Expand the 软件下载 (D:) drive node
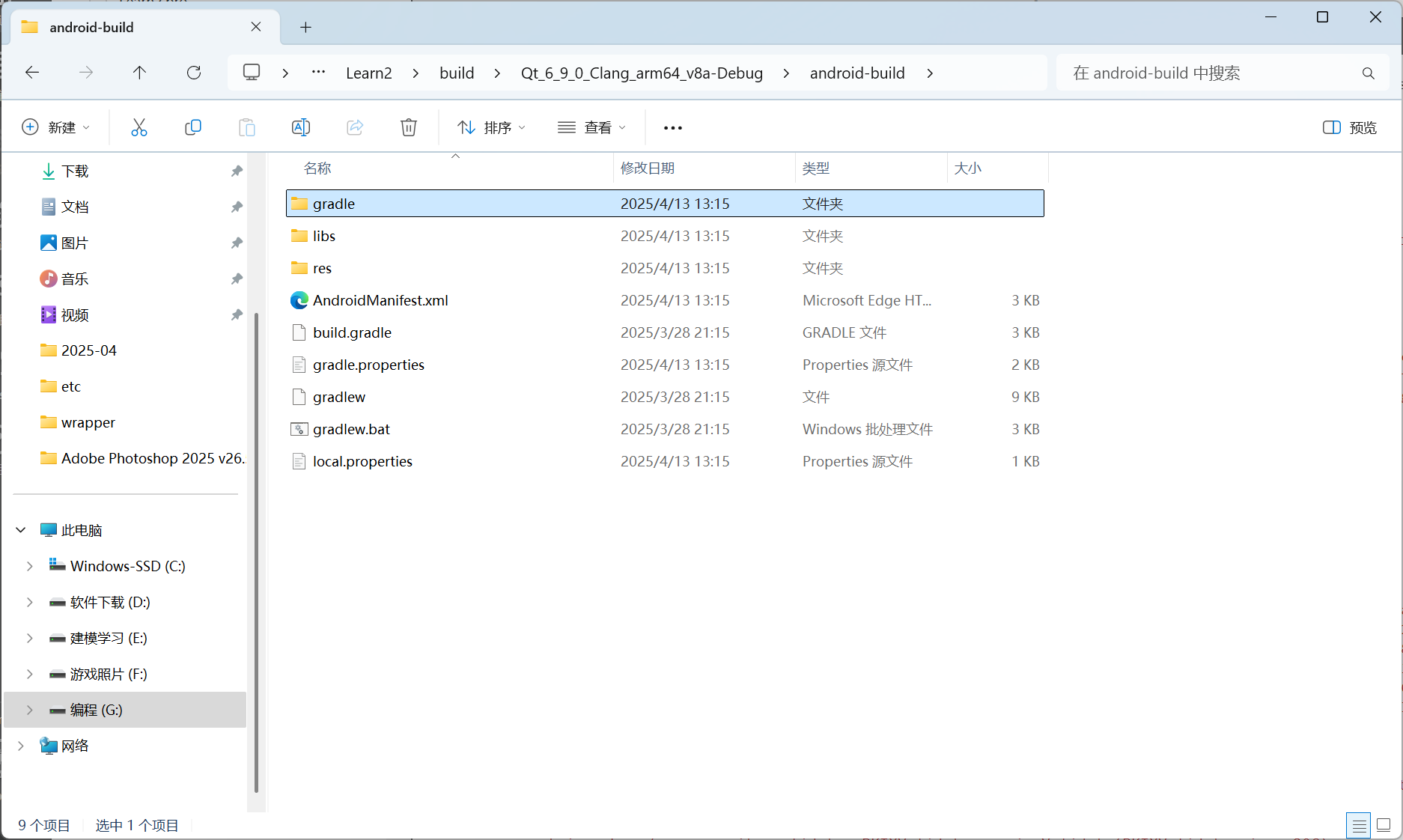 (30, 602)
